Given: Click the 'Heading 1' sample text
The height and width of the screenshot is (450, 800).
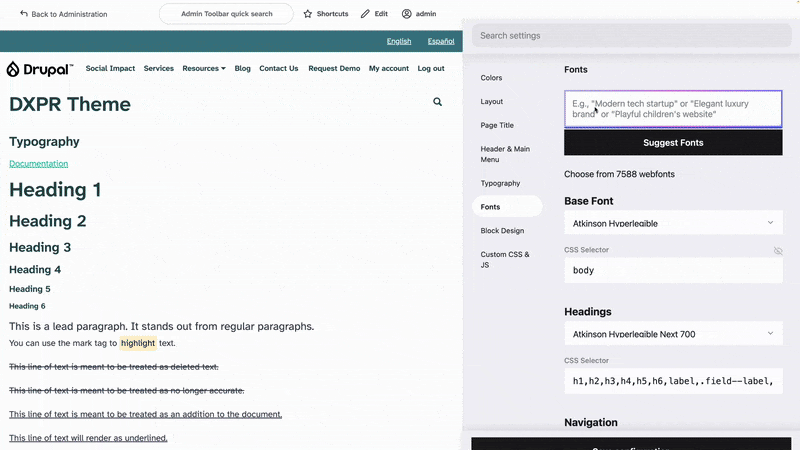Looking at the screenshot, I should (55, 190).
